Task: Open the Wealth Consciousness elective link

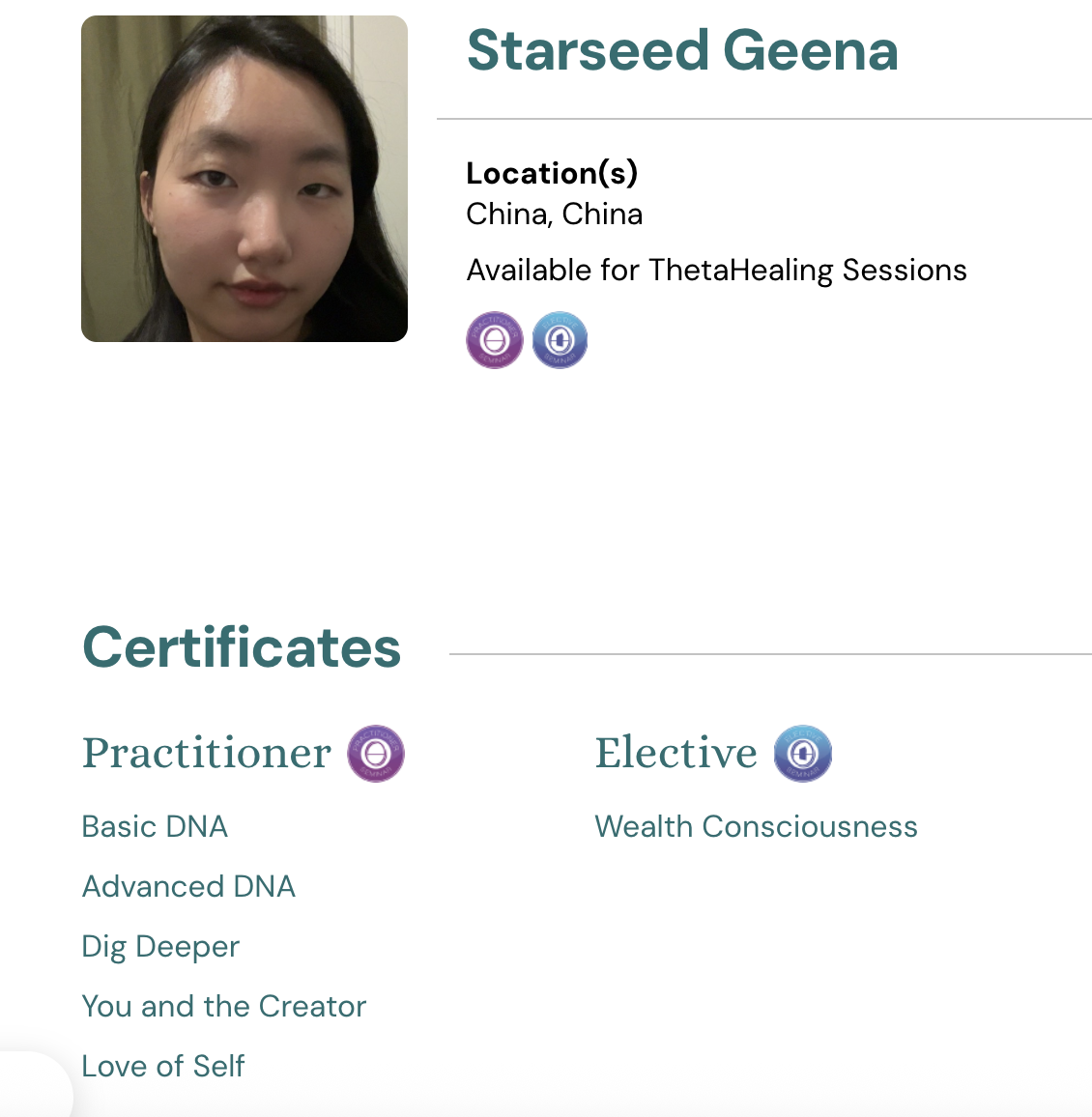Action: 756,827
